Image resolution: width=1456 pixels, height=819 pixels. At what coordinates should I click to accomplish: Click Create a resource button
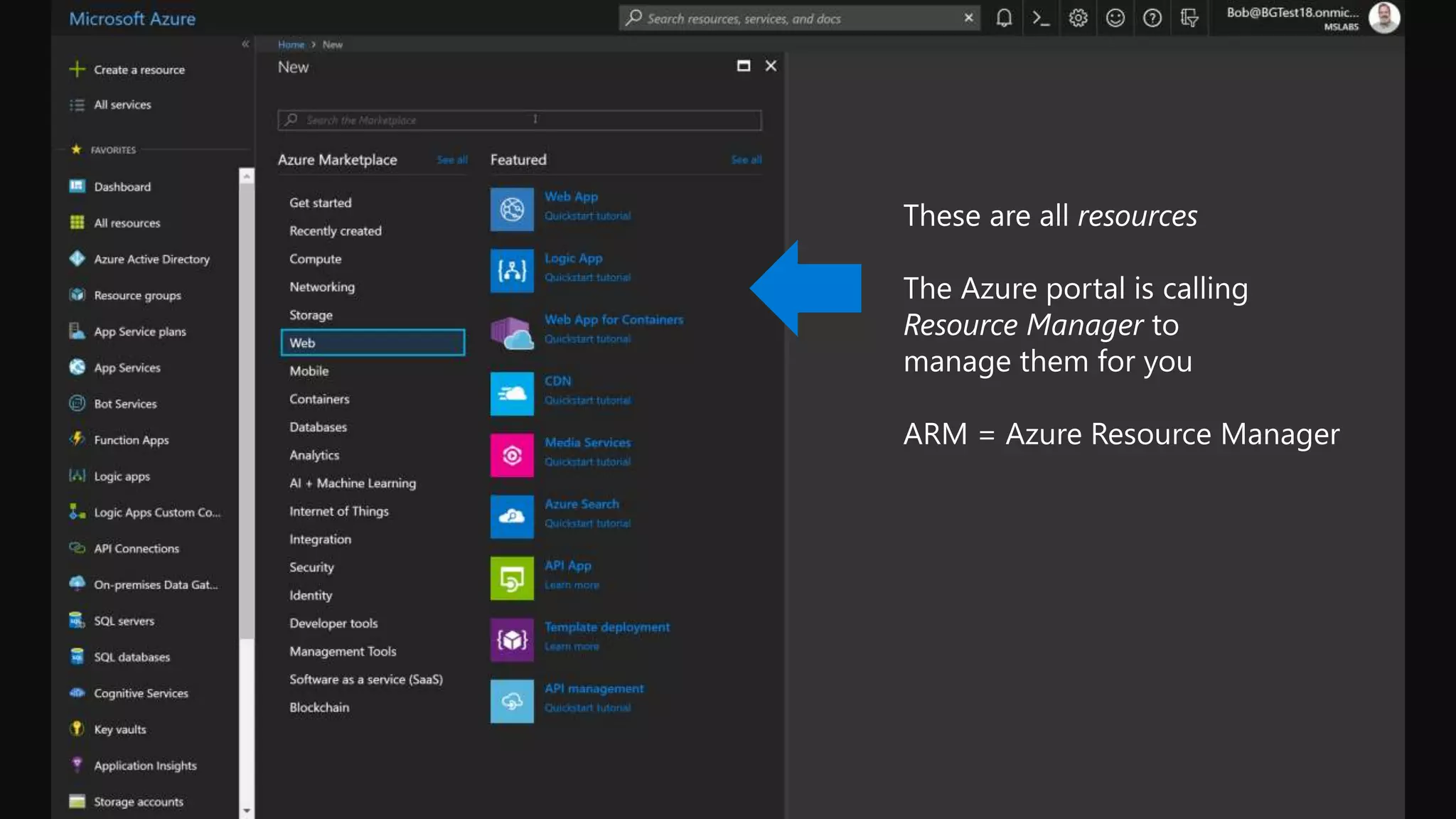[139, 70]
